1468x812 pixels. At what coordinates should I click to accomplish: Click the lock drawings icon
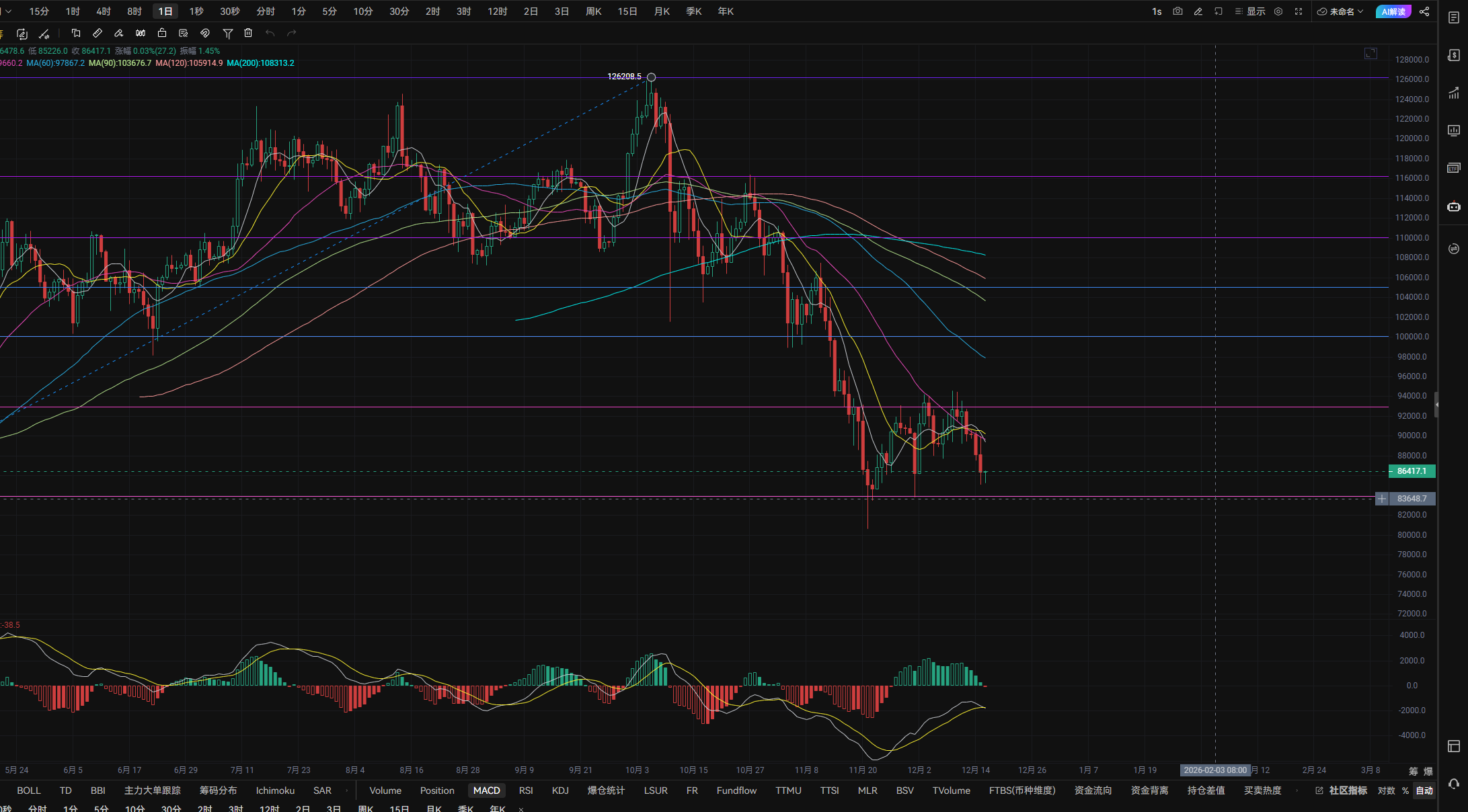[162, 33]
